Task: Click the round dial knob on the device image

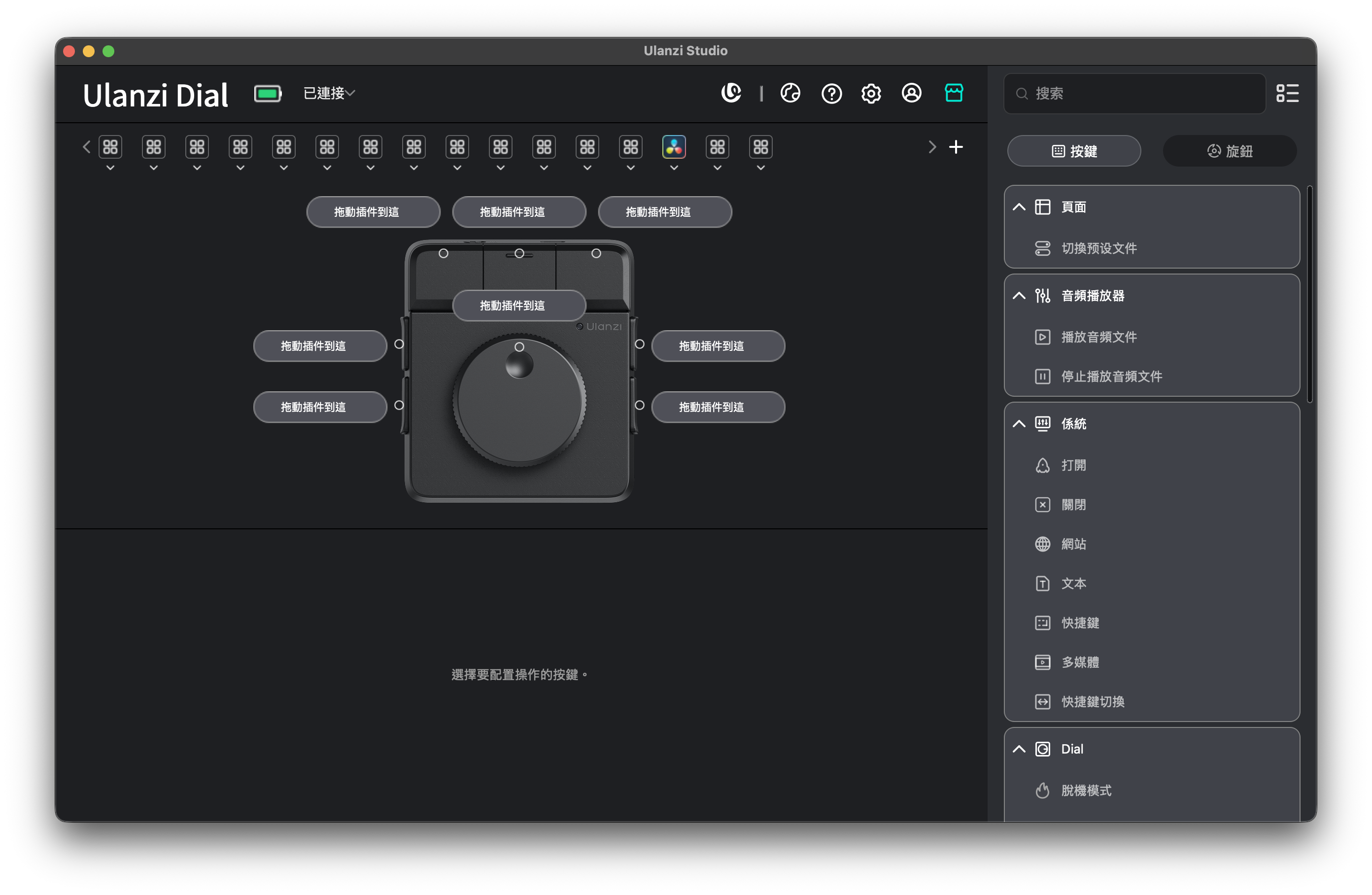Action: coord(519,400)
